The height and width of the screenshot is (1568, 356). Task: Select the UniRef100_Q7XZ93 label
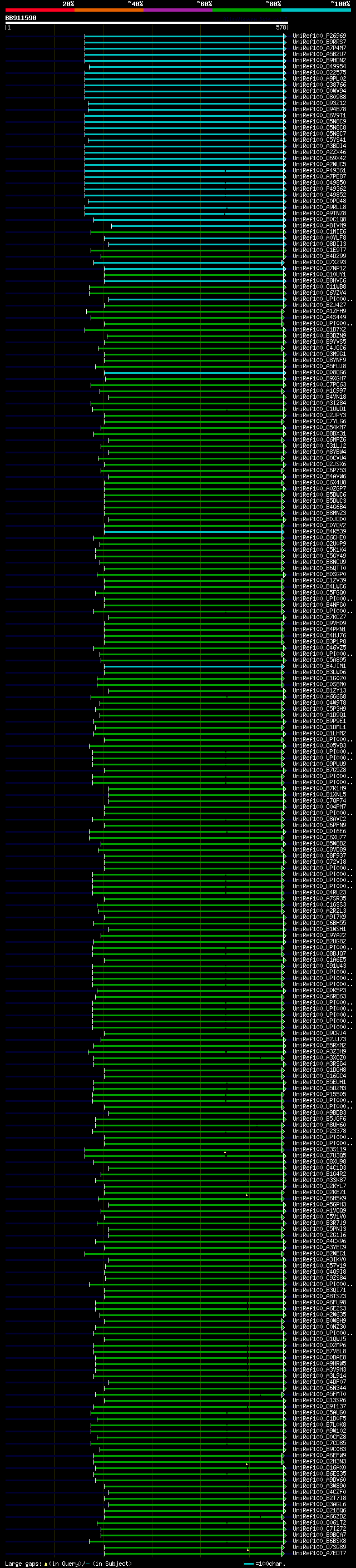click(319, 263)
